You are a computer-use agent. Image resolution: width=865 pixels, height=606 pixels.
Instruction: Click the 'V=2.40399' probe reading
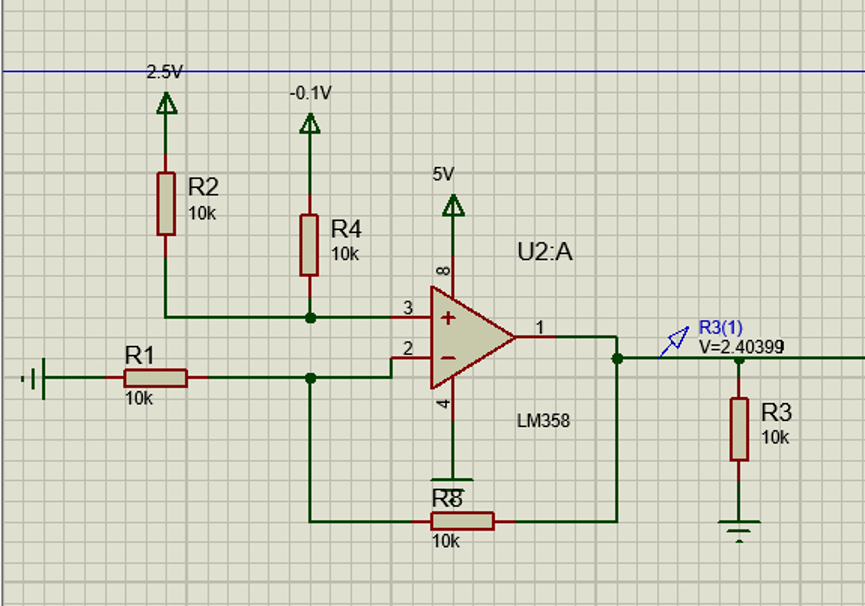741,347
